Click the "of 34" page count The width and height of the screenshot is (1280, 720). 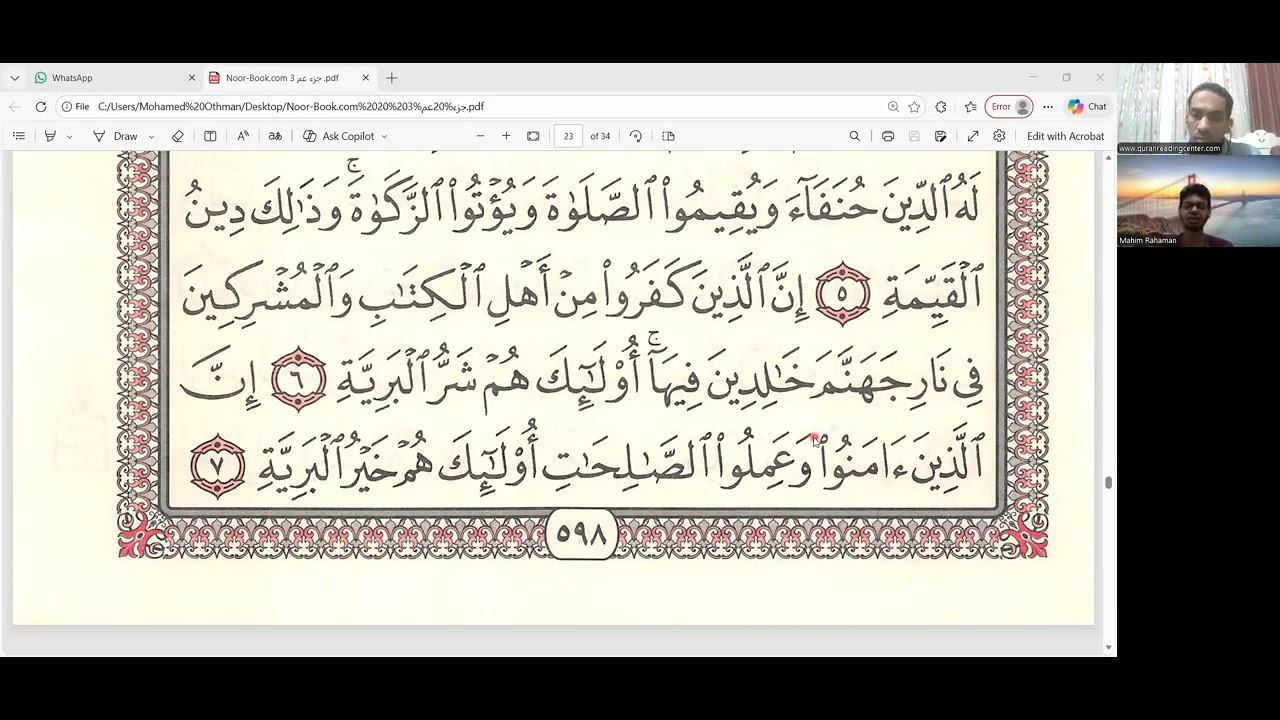[x=600, y=136]
